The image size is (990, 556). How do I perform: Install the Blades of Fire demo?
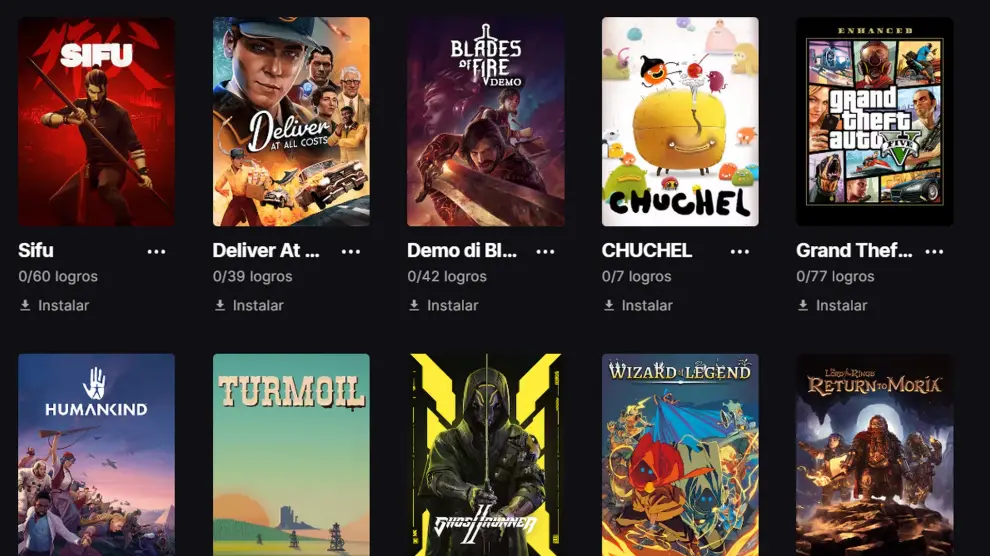(x=443, y=305)
